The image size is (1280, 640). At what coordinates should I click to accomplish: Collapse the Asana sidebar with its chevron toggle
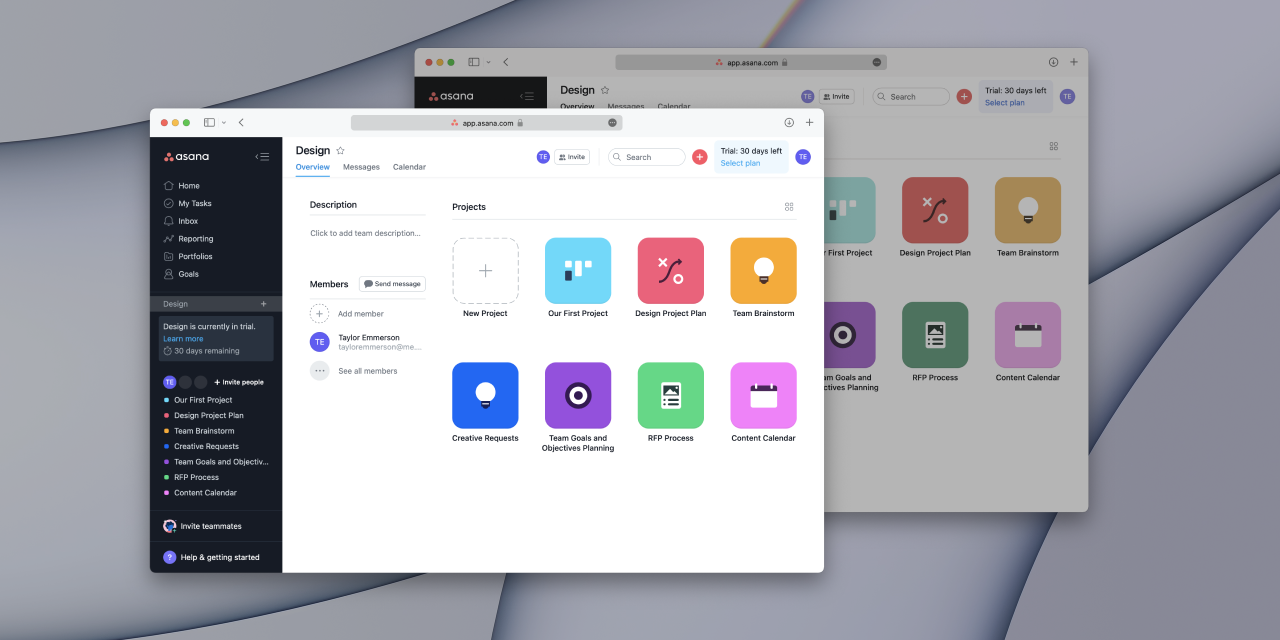[262, 156]
